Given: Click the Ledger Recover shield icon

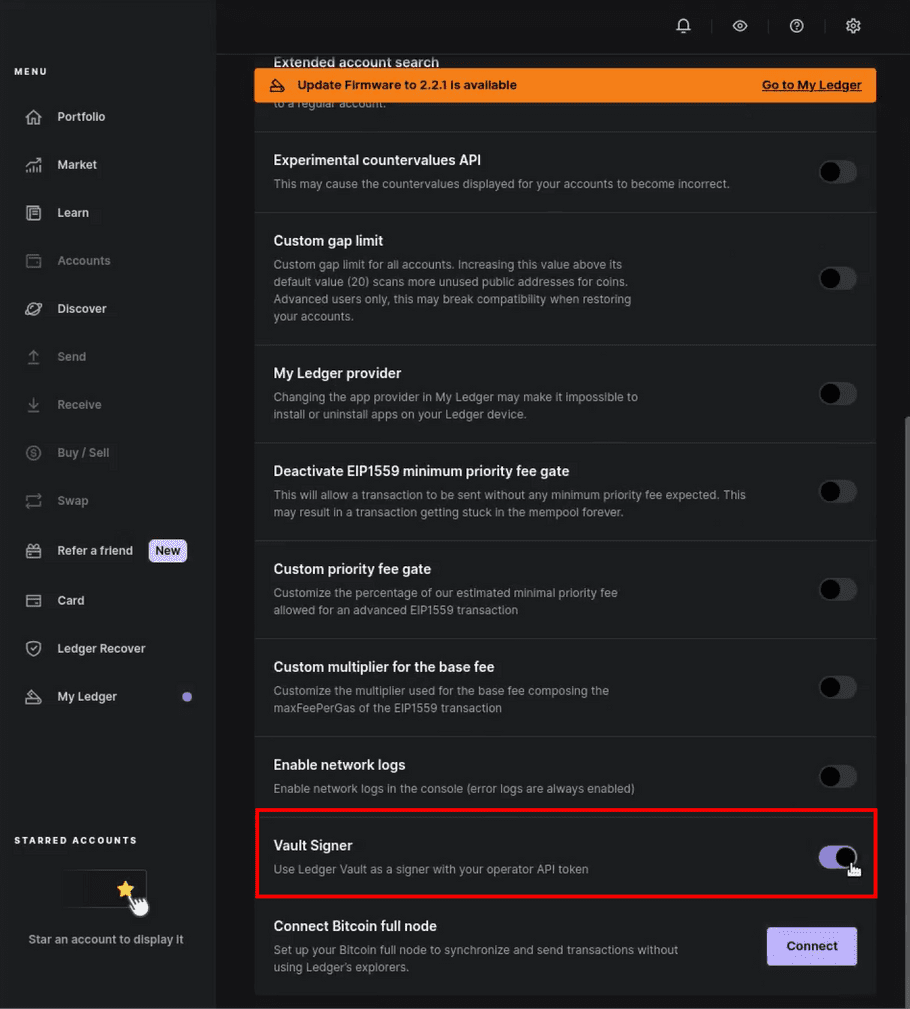Looking at the screenshot, I should [34, 649].
